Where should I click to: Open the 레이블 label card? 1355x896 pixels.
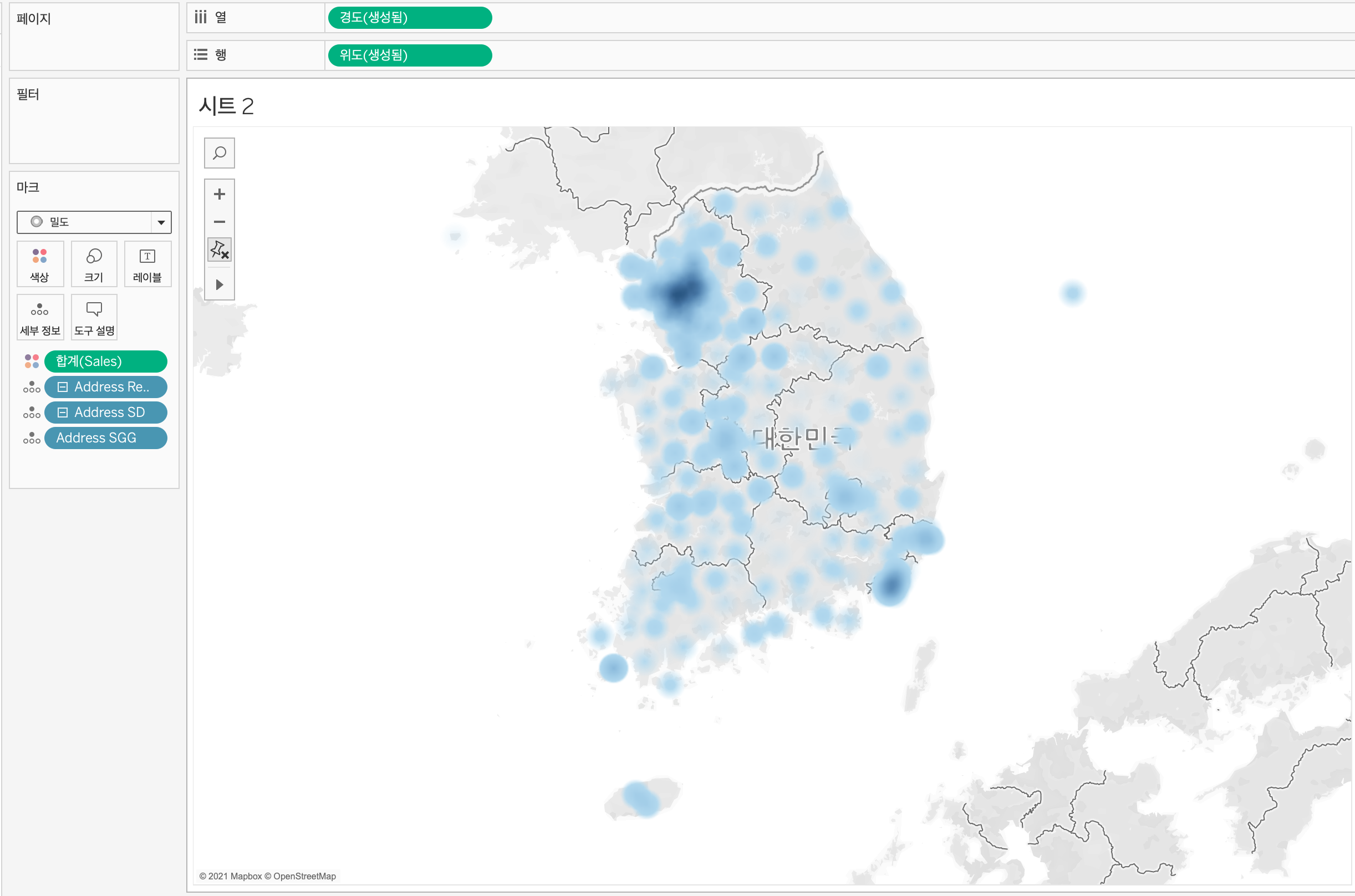coord(147,264)
